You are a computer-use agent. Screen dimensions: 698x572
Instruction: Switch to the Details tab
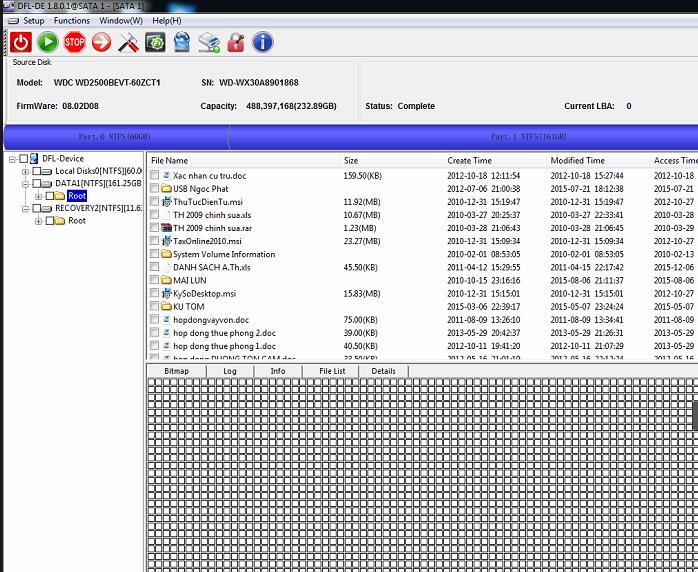(384, 371)
